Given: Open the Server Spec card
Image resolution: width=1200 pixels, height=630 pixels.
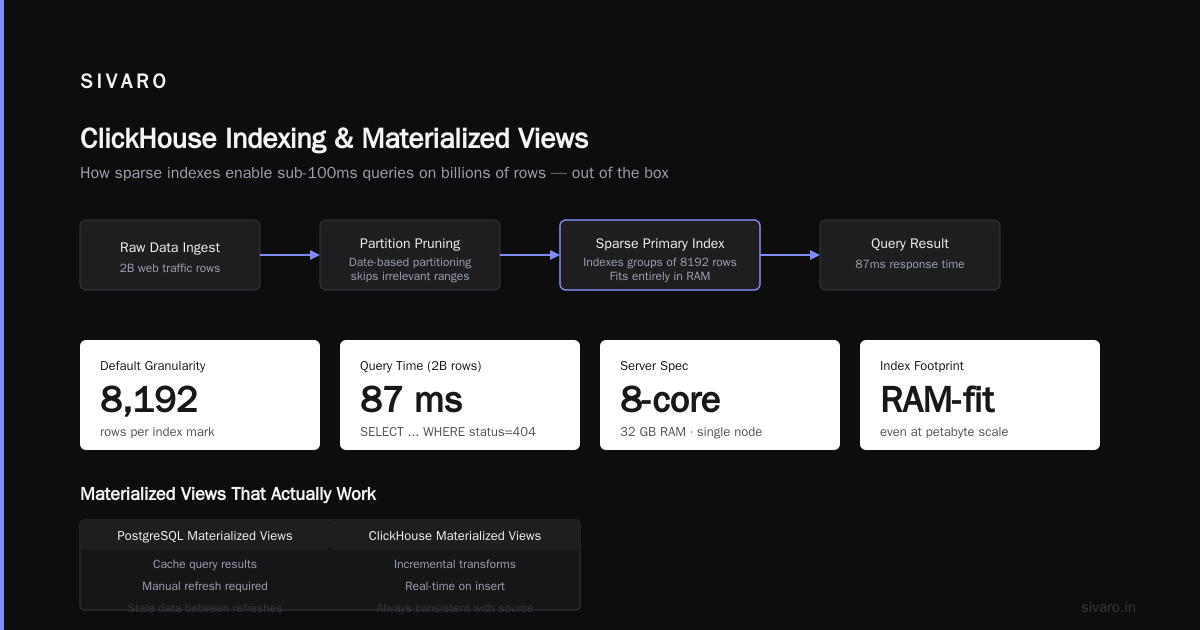Looking at the screenshot, I should click(720, 395).
